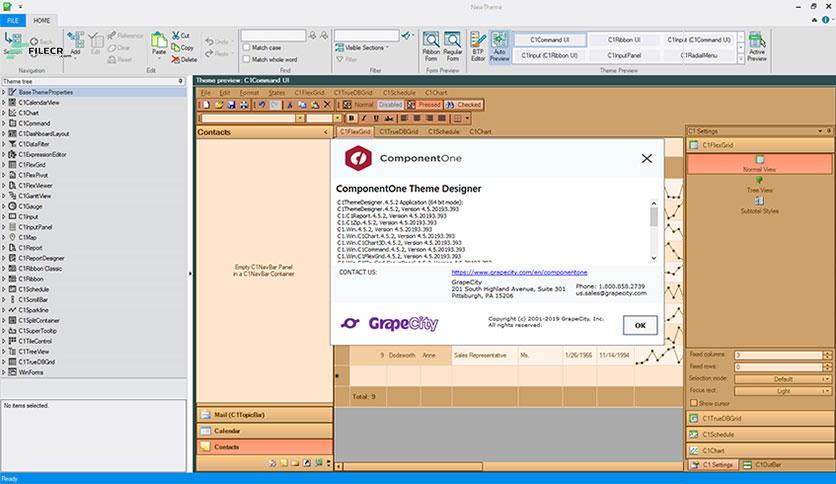
Task: Open Mail (C1TopicBar) navbar button
Action: point(264,415)
